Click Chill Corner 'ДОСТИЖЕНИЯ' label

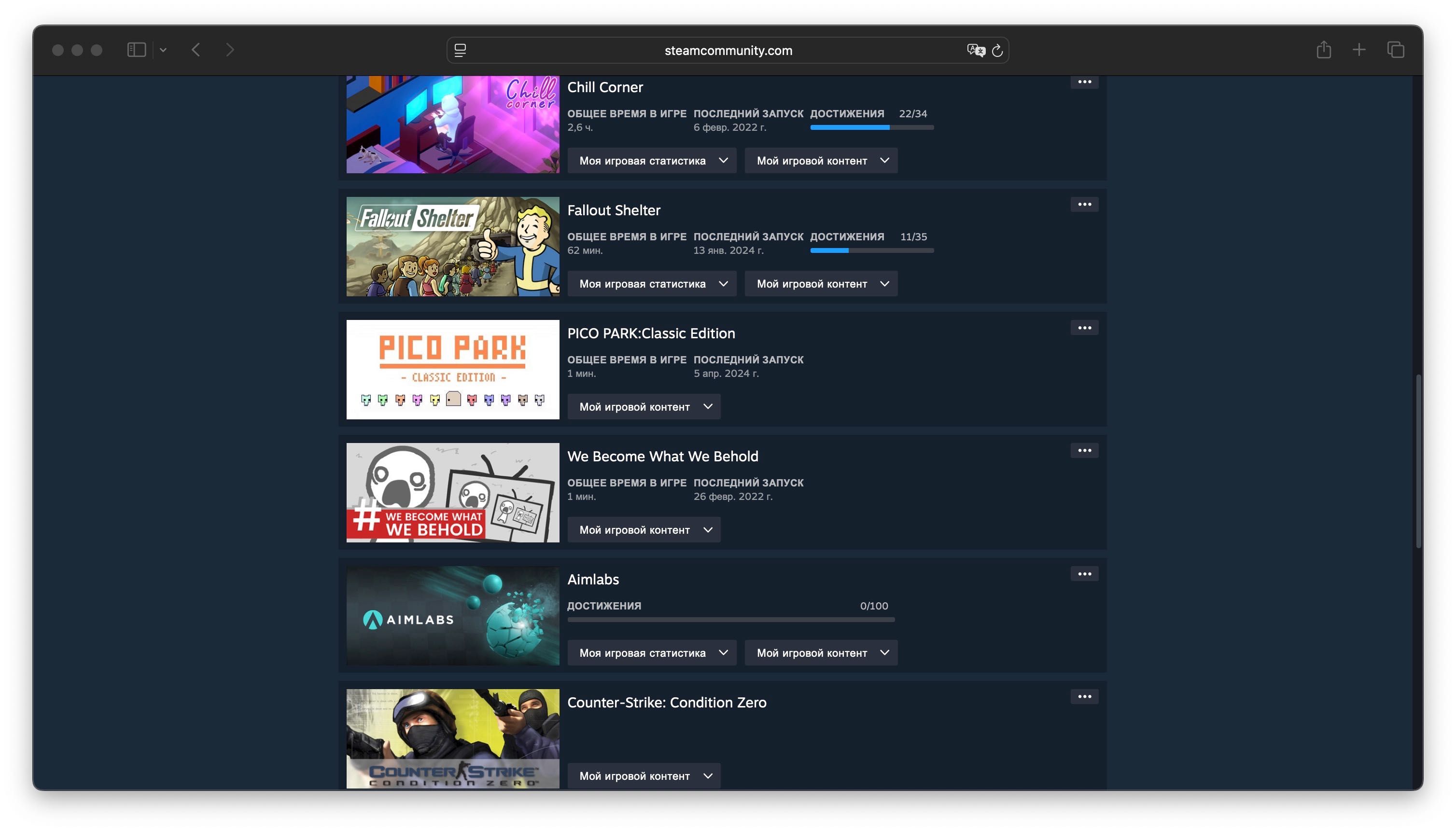(847, 113)
